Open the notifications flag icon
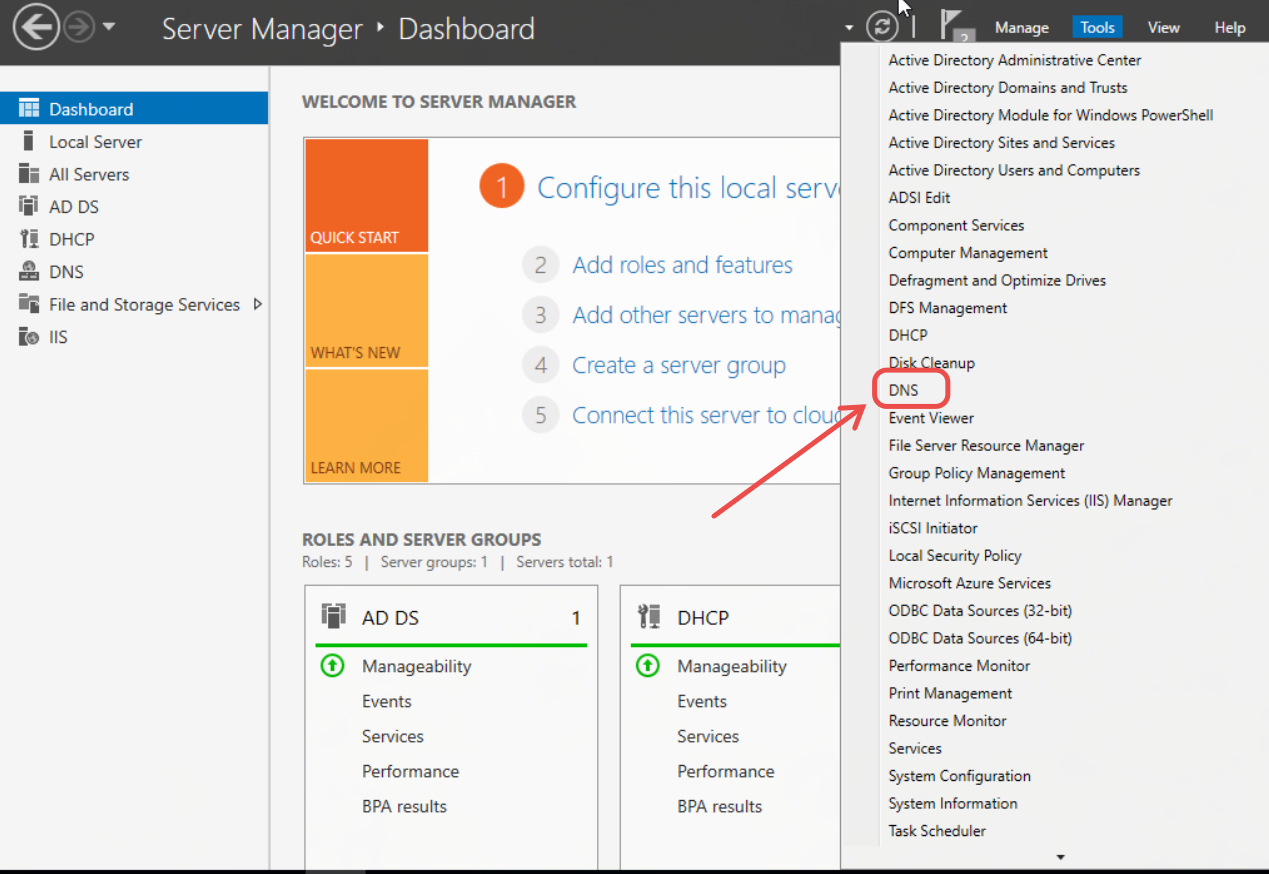 pyautogui.click(x=955, y=27)
